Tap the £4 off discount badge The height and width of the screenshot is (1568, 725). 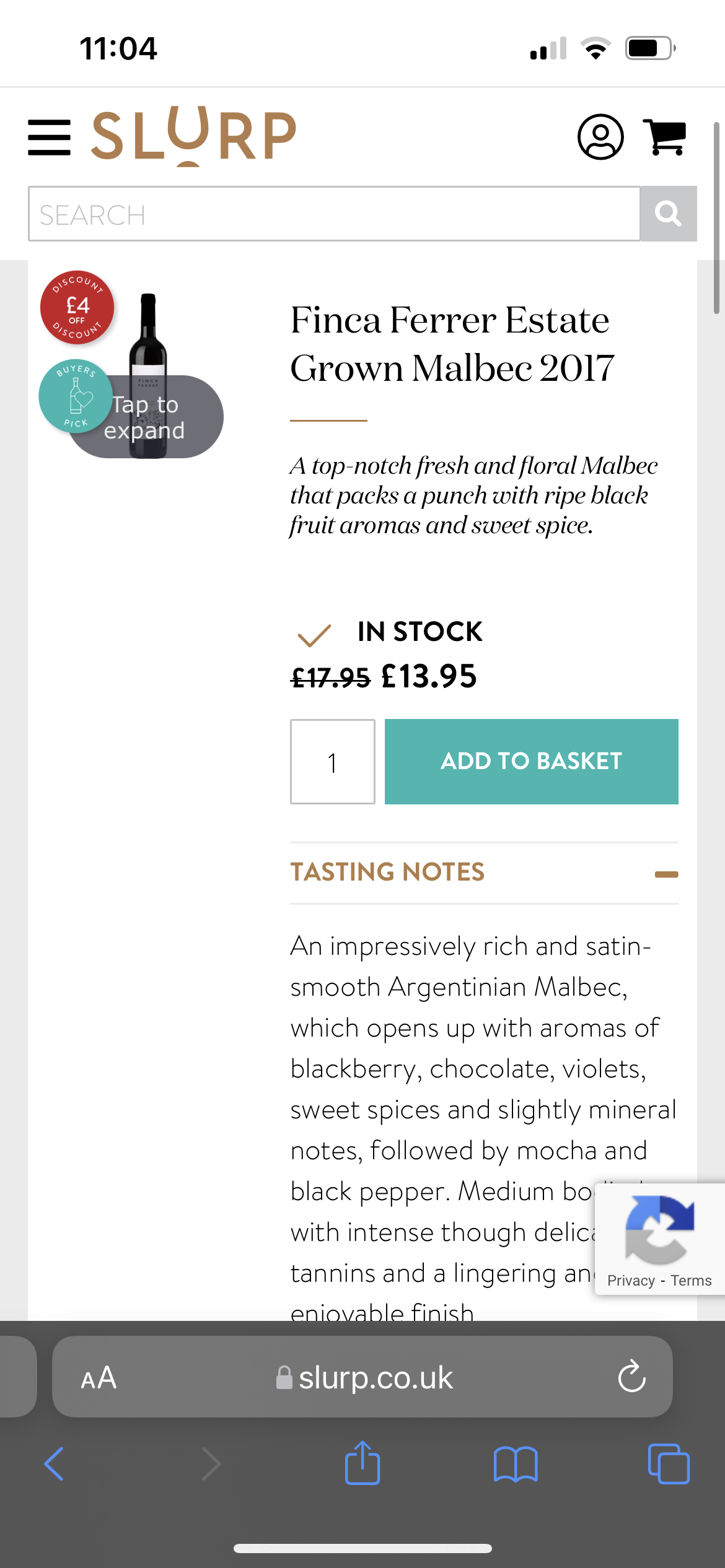(x=77, y=307)
